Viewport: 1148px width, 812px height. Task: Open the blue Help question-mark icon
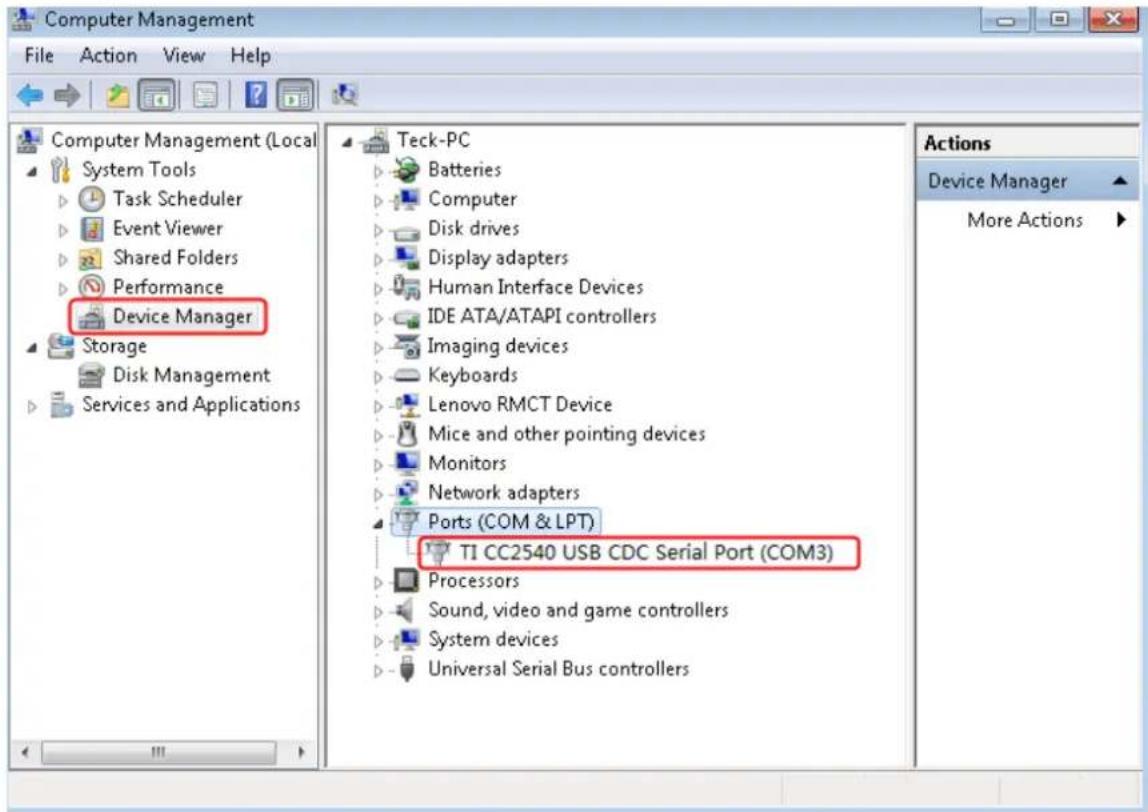tap(256, 95)
